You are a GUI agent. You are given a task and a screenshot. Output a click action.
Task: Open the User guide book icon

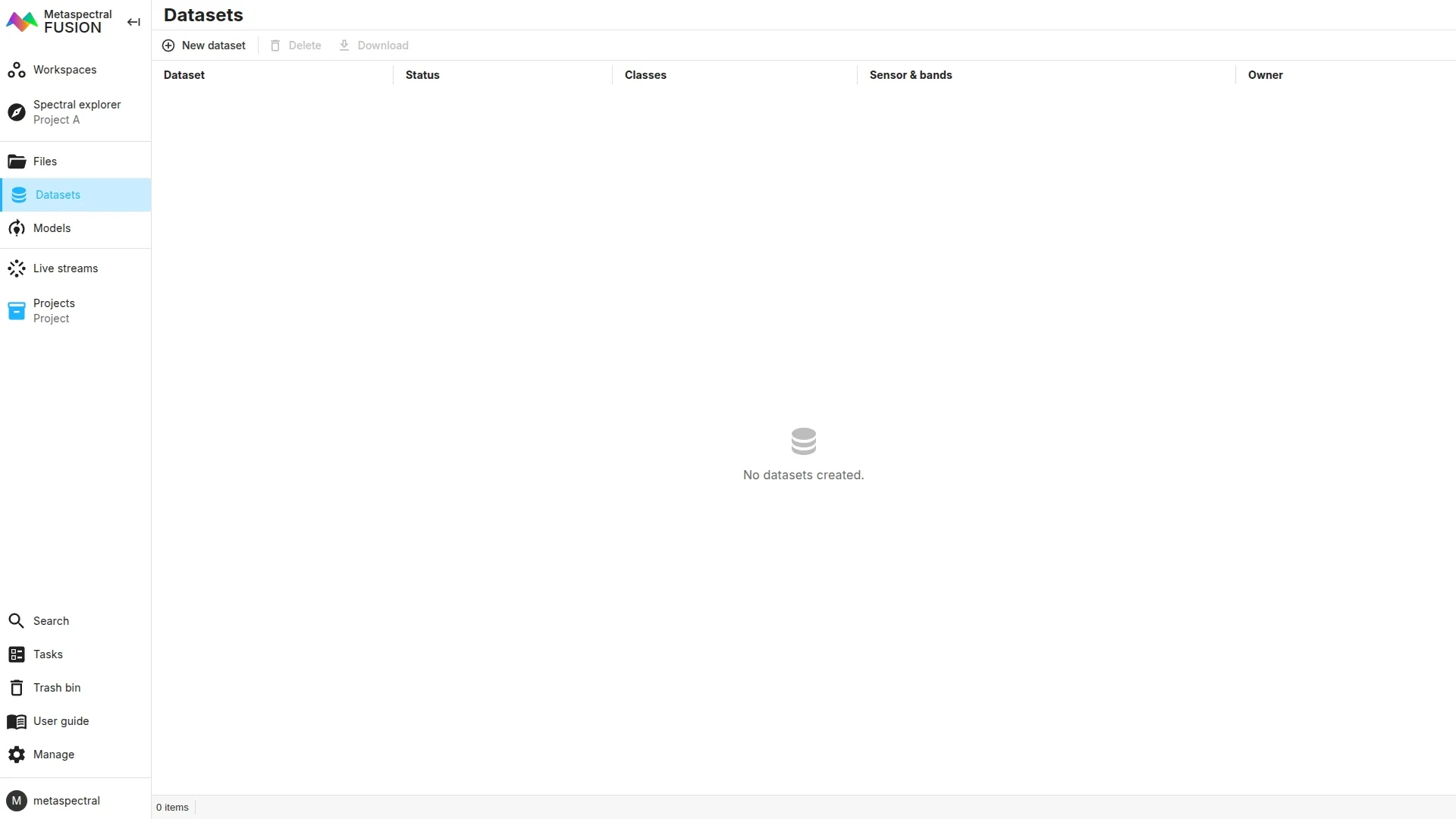tap(17, 721)
